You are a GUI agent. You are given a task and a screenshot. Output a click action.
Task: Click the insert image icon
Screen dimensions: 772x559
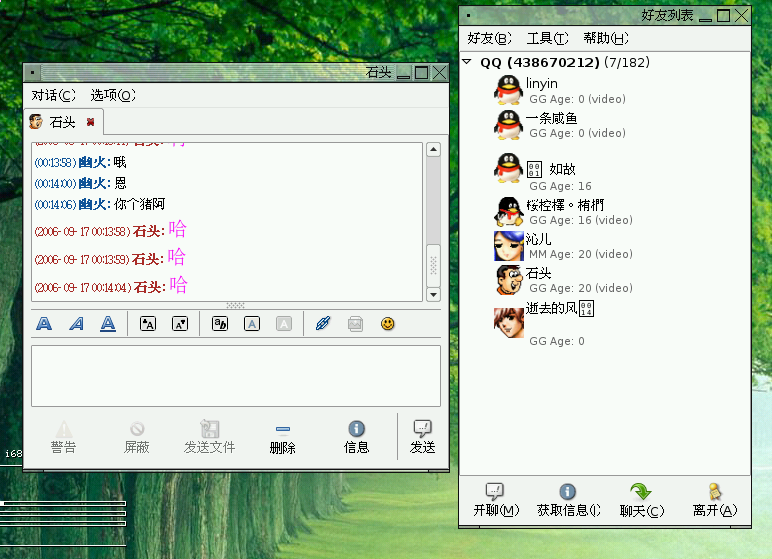tap(355, 324)
